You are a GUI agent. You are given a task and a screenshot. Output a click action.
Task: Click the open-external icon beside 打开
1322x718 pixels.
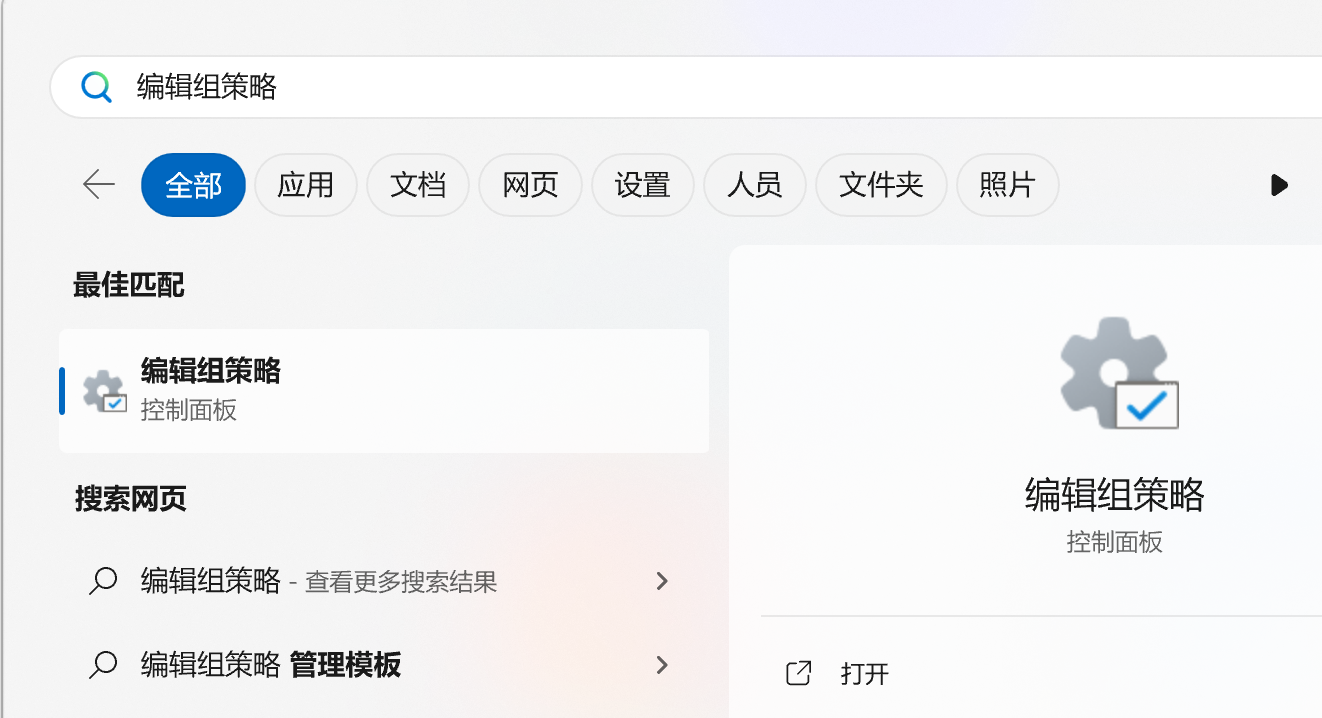[x=798, y=673]
